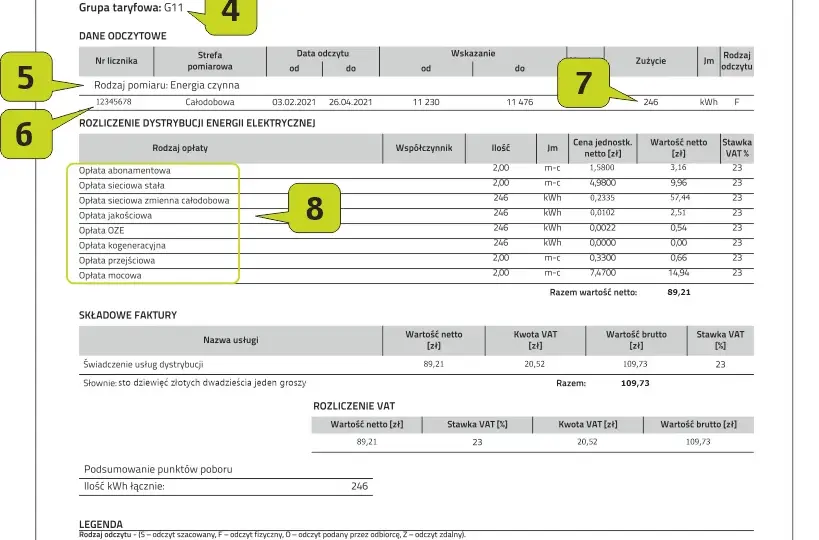819x540 pixels.
Task: Click 'Rodzaj pomiaru: Energia czynna' line
Action: point(167,85)
